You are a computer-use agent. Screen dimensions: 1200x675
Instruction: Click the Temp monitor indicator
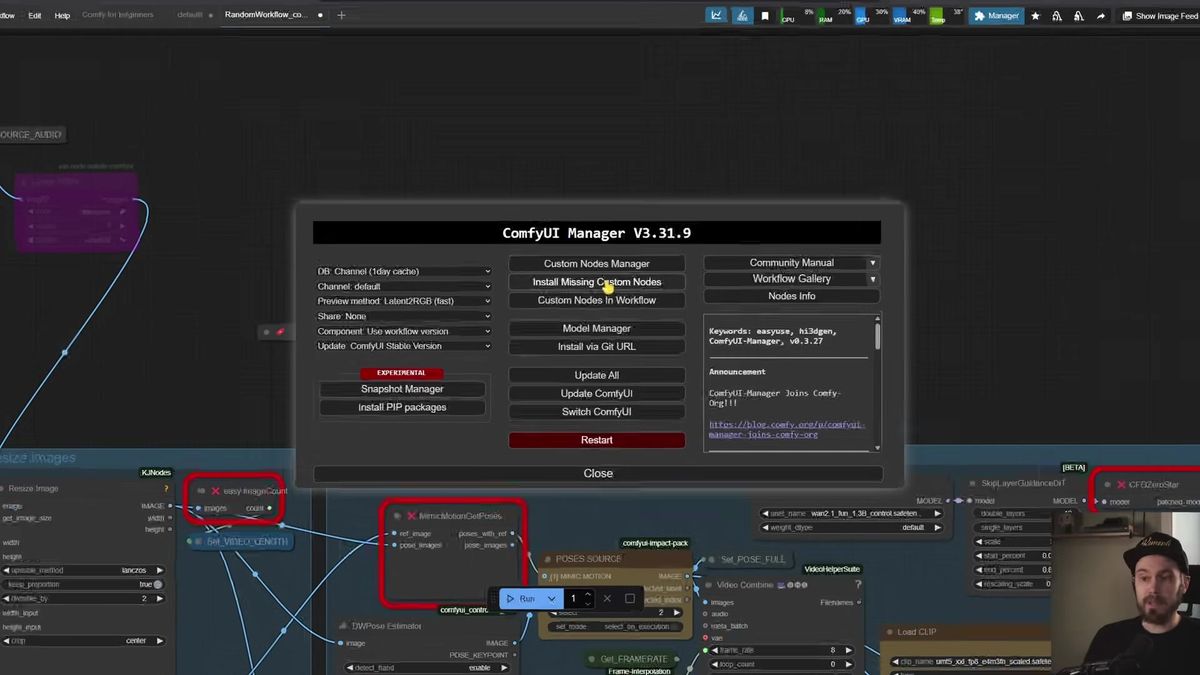946,16
